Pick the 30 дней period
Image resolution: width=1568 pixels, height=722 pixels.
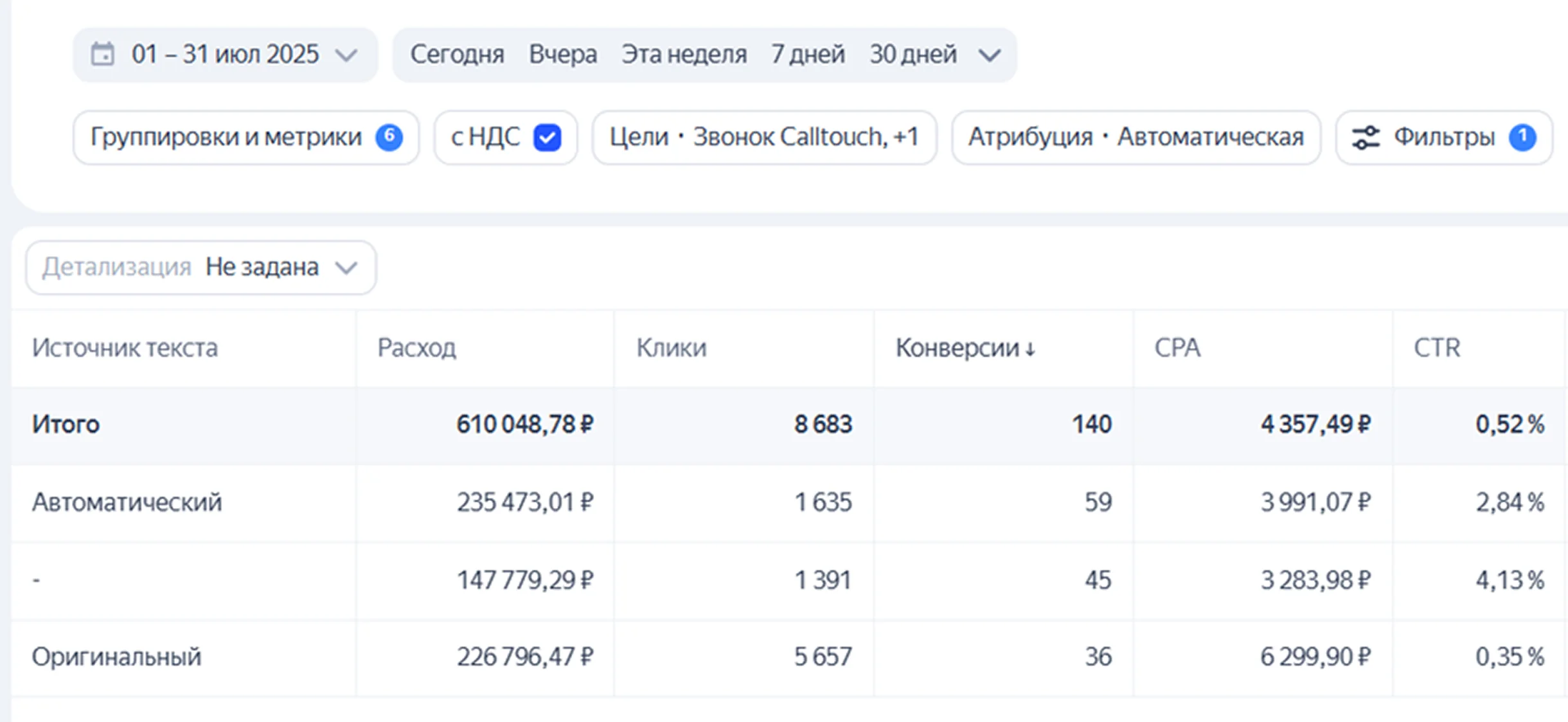tap(913, 55)
